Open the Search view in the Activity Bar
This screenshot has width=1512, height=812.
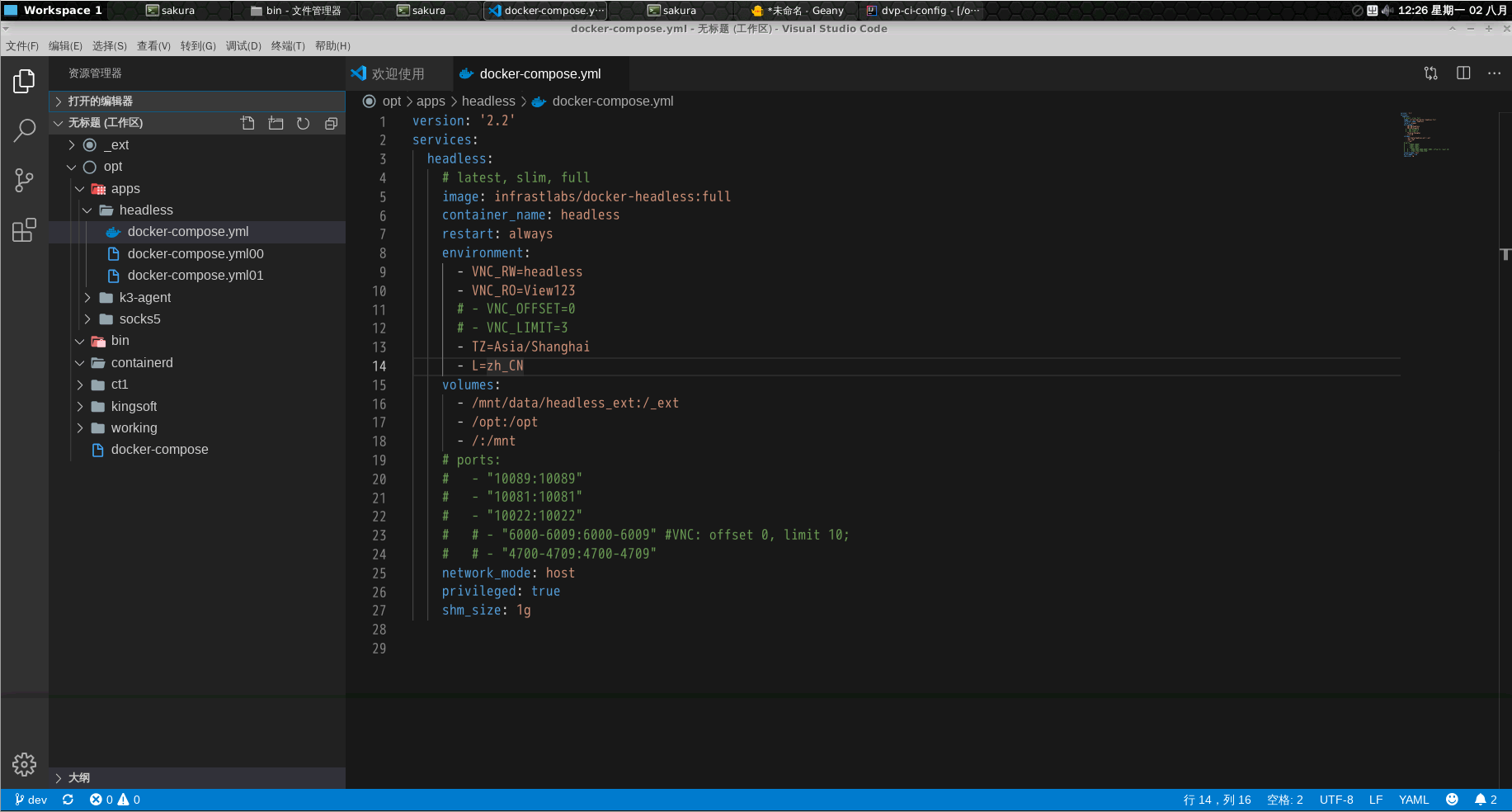click(x=25, y=130)
